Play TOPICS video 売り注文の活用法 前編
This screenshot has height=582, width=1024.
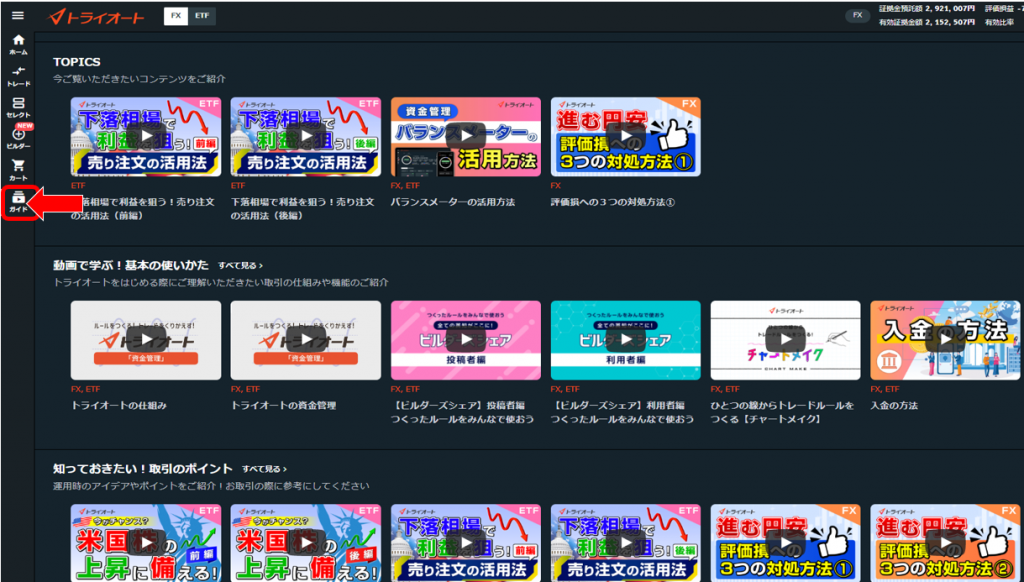pyautogui.click(x=146, y=137)
